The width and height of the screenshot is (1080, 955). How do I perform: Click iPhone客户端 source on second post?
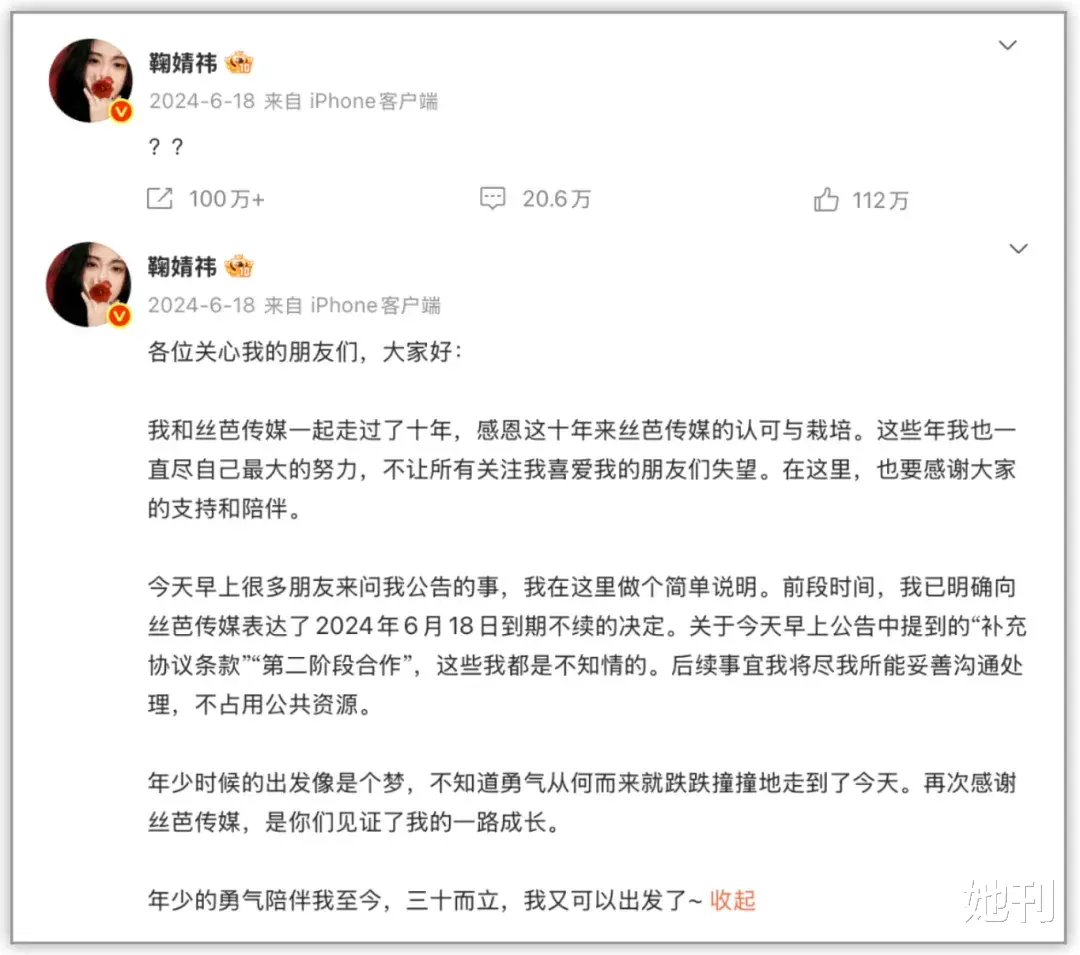click(x=375, y=305)
